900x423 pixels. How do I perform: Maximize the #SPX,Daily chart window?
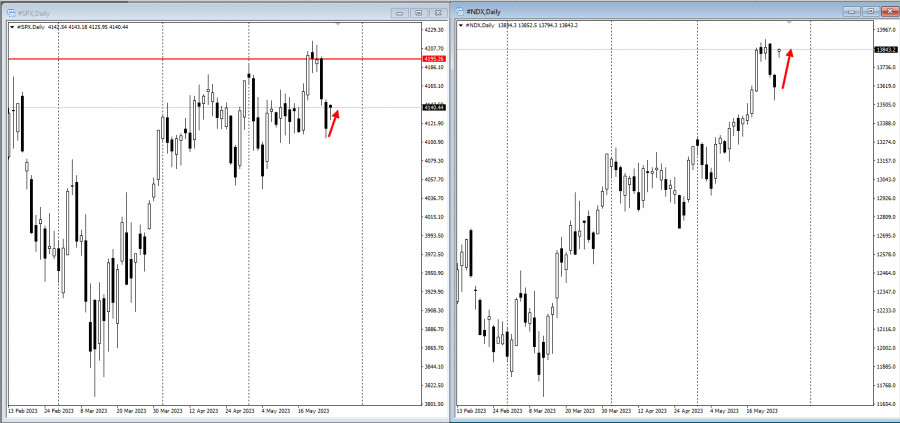(x=418, y=13)
